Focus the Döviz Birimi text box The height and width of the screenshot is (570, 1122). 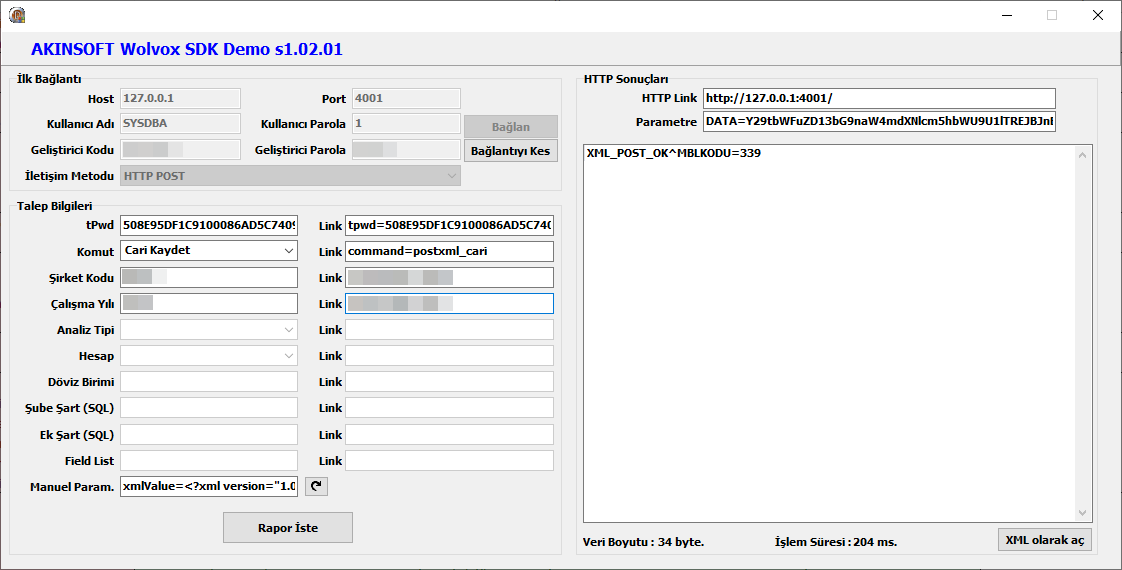click(208, 382)
